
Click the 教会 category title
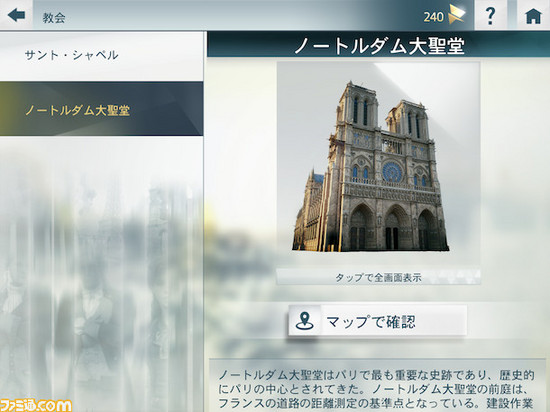coord(54,18)
